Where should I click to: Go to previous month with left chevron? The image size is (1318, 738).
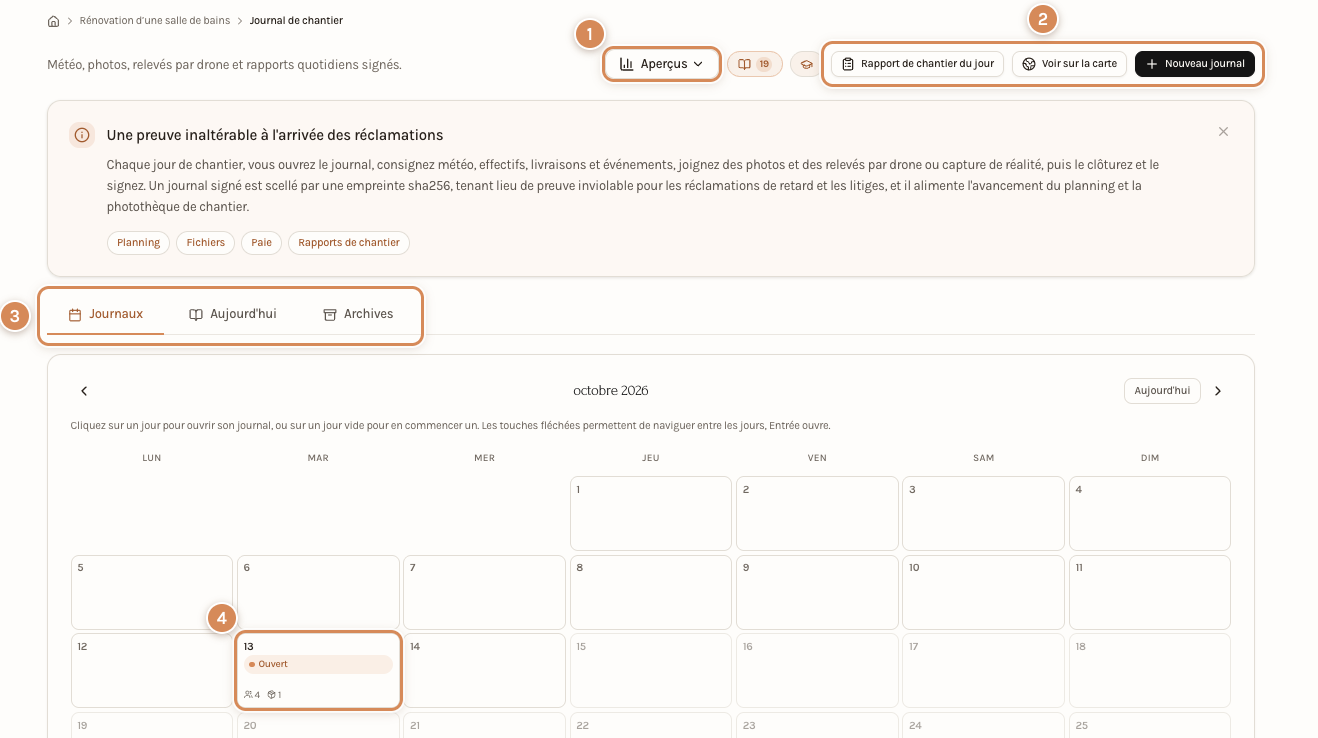tap(84, 391)
